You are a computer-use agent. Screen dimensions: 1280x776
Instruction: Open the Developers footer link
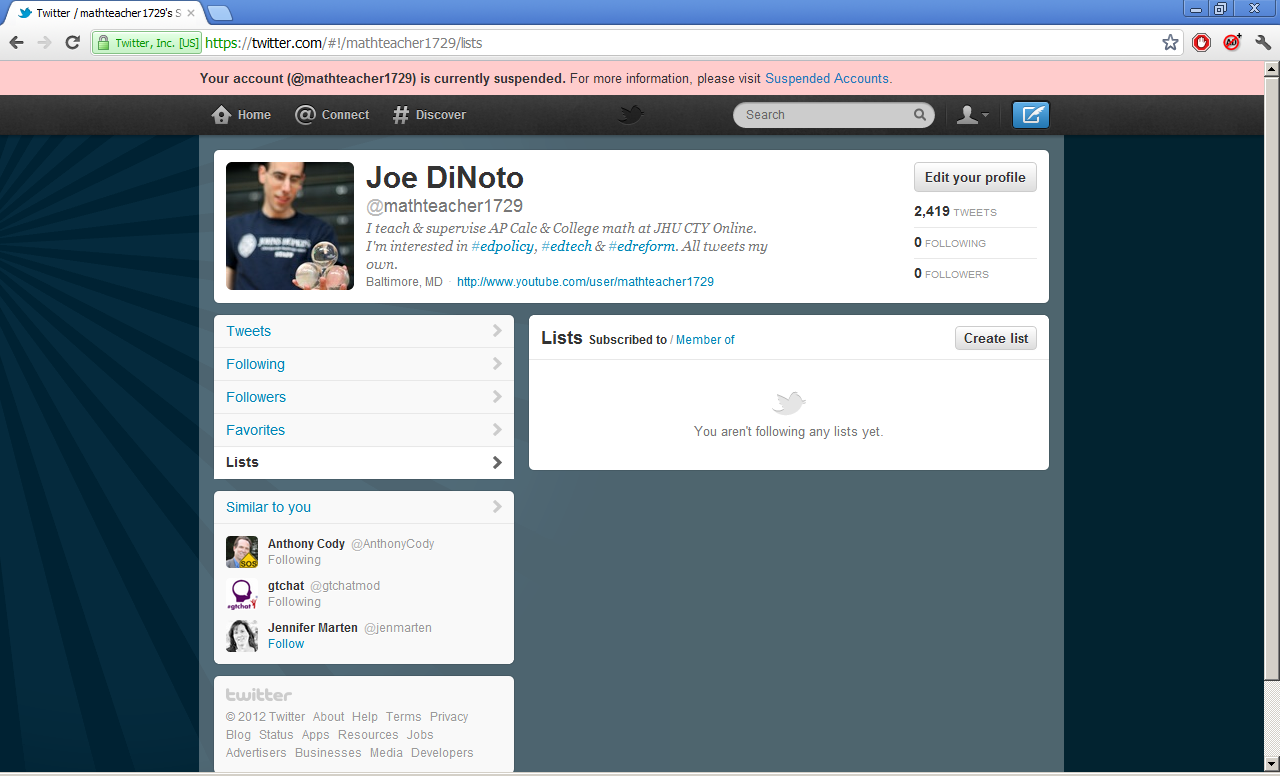point(442,753)
